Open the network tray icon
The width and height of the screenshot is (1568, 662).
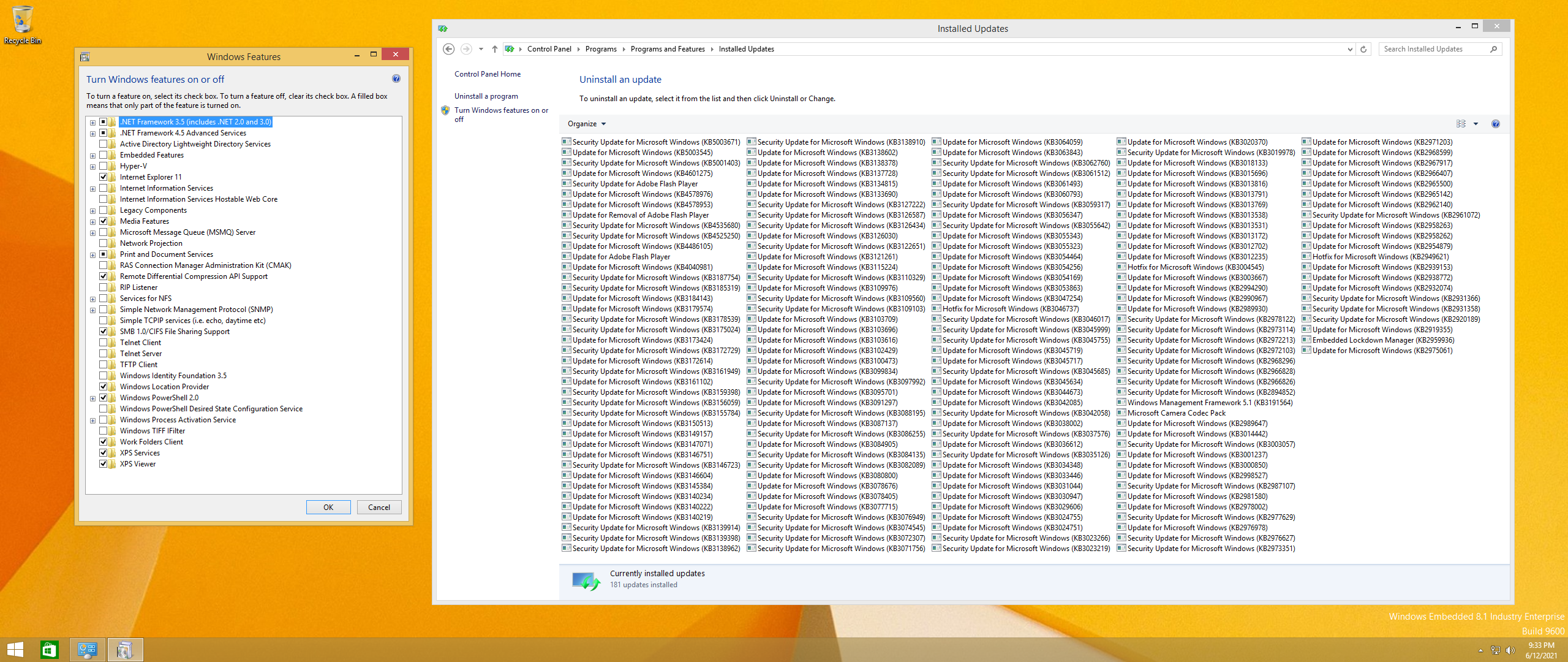pos(1495,650)
